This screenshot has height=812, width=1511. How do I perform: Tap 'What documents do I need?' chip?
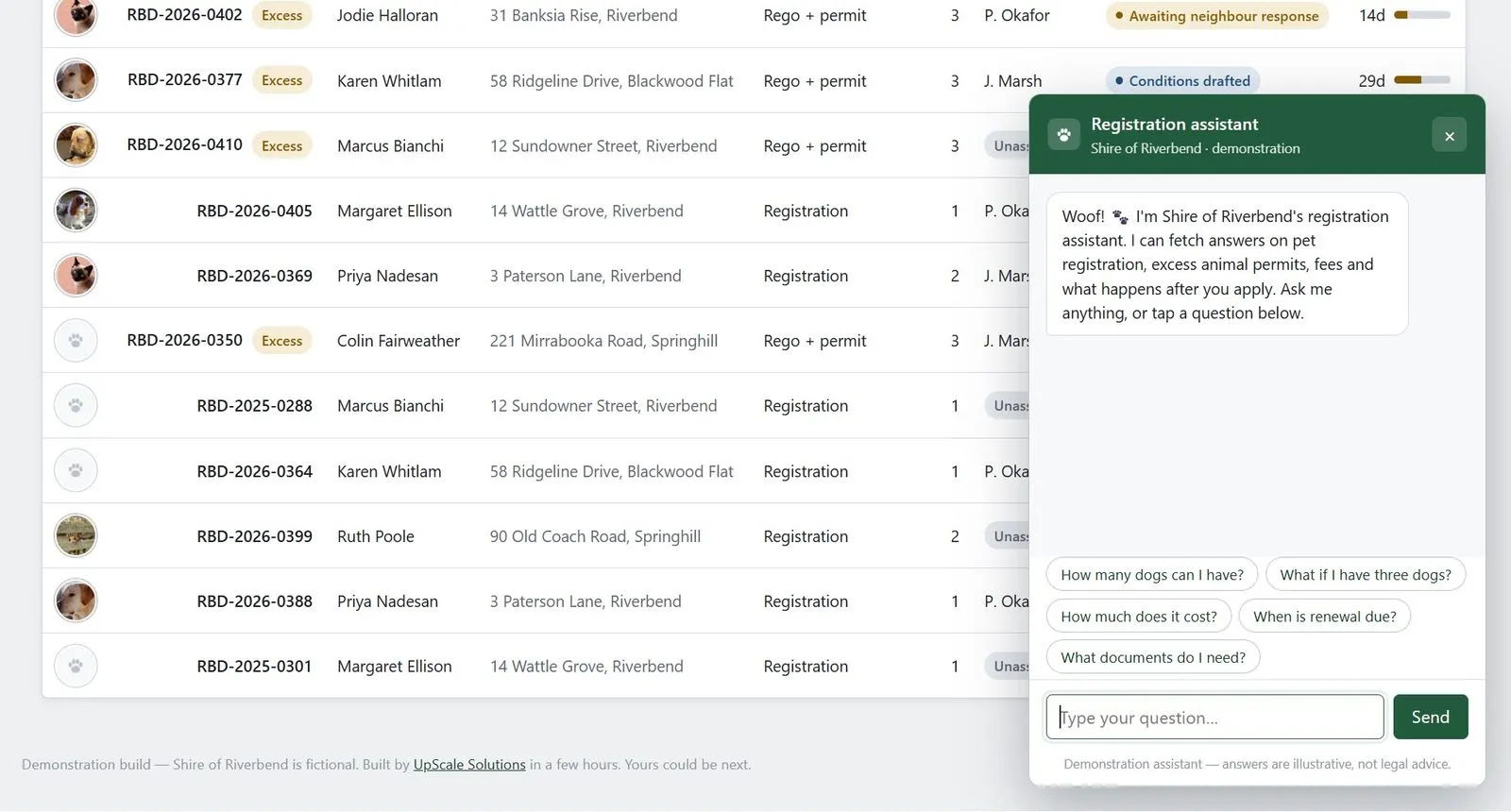(x=1153, y=657)
